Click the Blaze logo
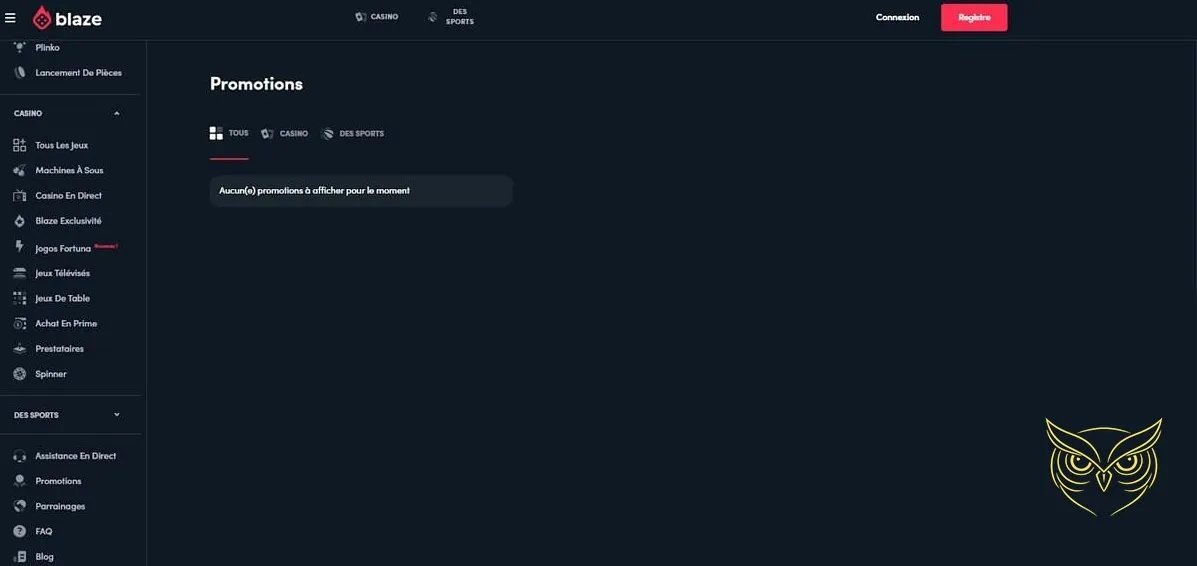 67,18
